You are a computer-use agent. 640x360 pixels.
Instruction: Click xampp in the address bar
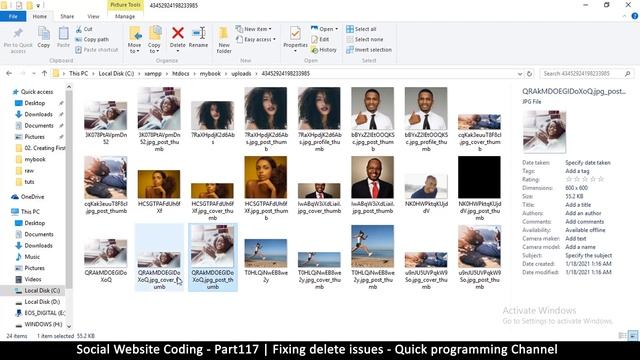pos(153,73)
